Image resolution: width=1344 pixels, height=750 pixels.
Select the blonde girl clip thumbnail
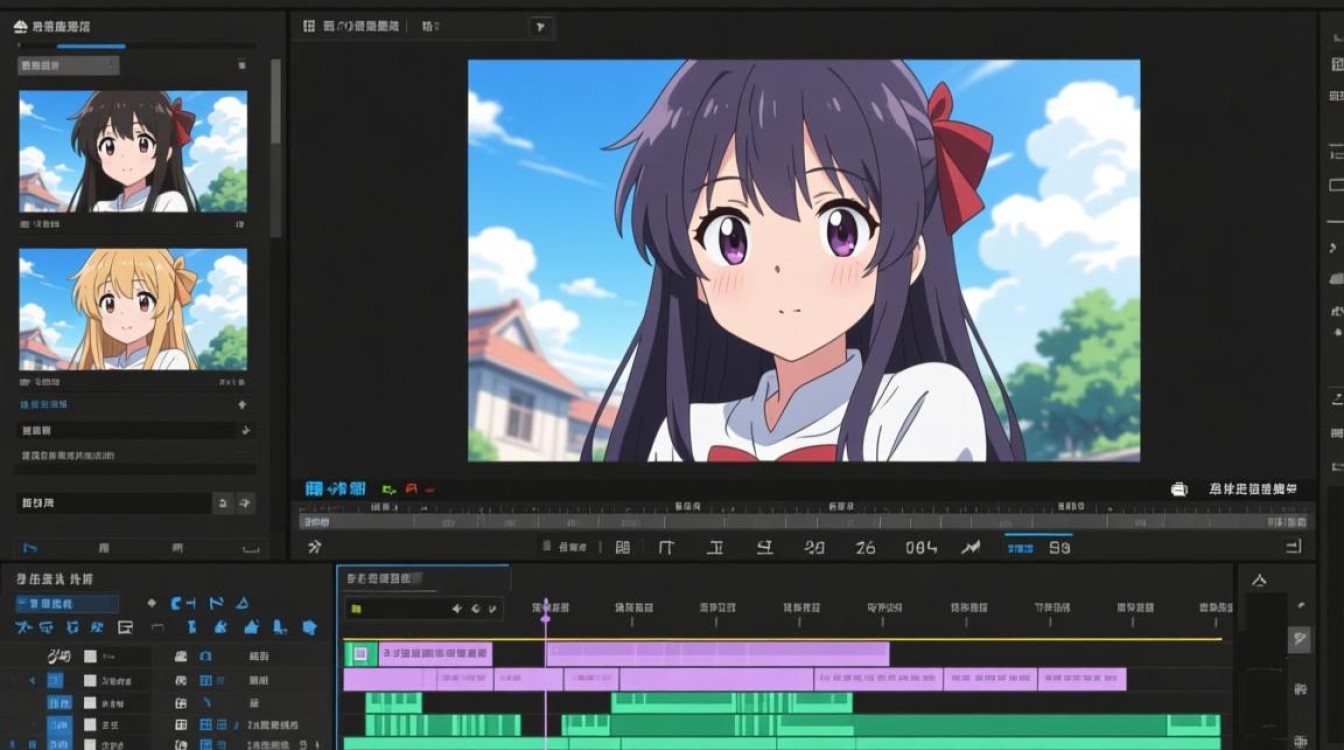(x=133, y=309)
